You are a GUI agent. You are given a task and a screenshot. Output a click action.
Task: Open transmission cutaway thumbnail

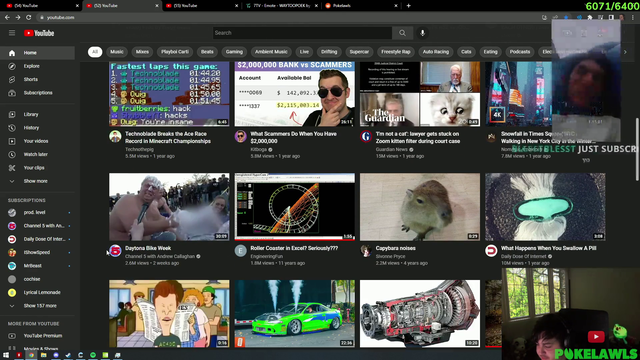[x=420, y=313]
